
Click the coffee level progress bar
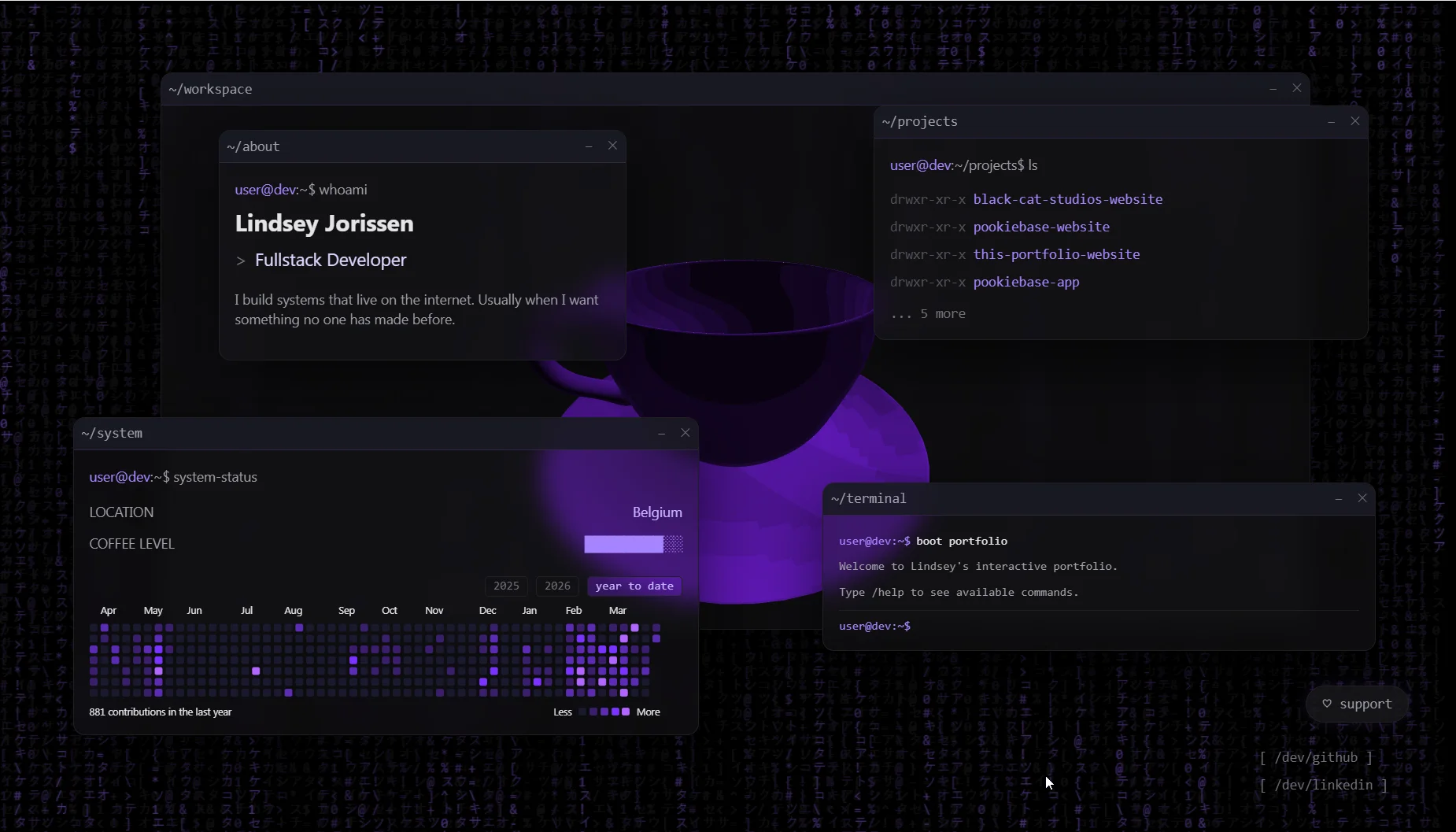click(x=633, y=544)
